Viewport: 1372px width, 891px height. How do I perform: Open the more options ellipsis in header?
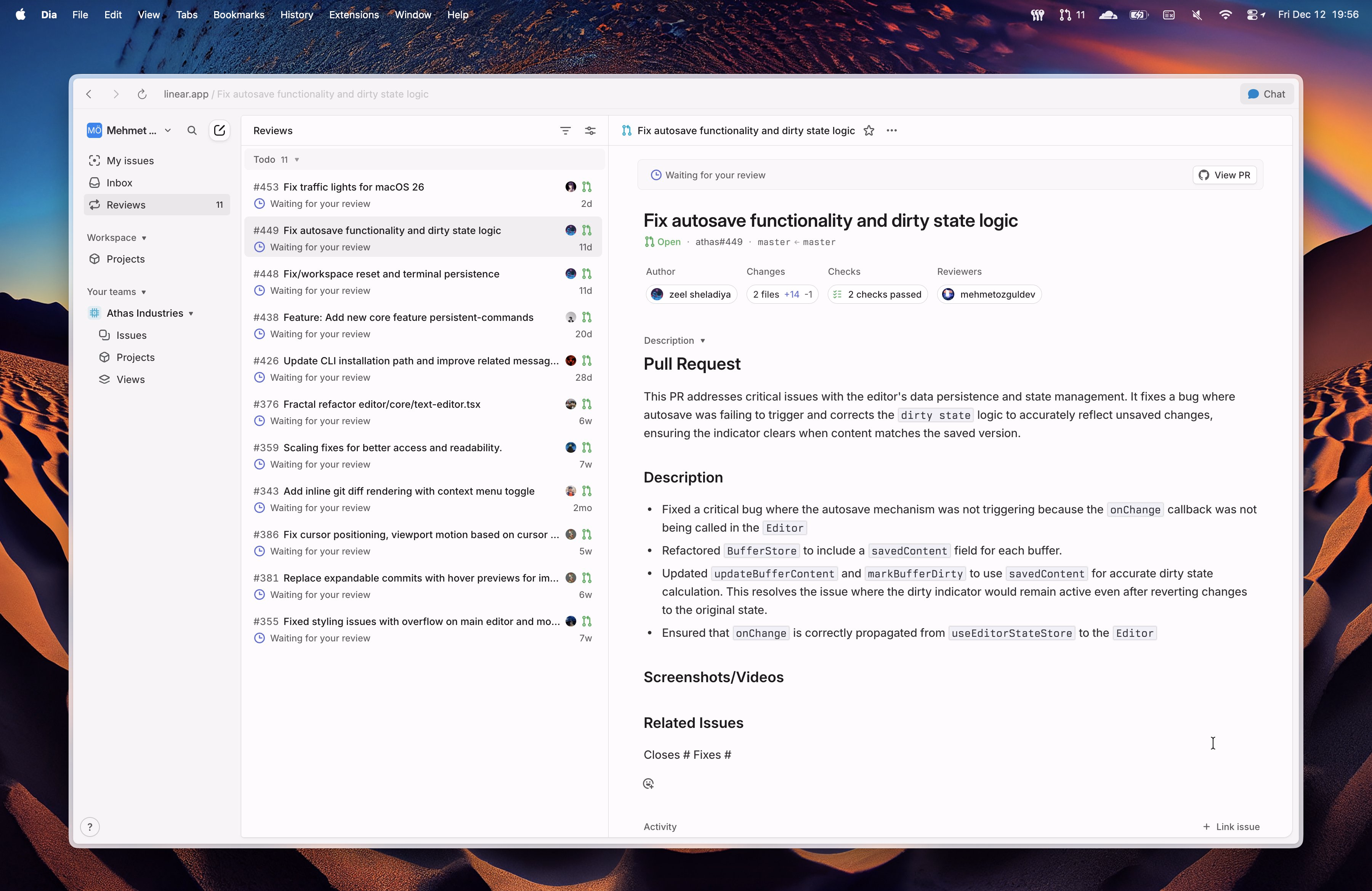[x=892, y=131]
